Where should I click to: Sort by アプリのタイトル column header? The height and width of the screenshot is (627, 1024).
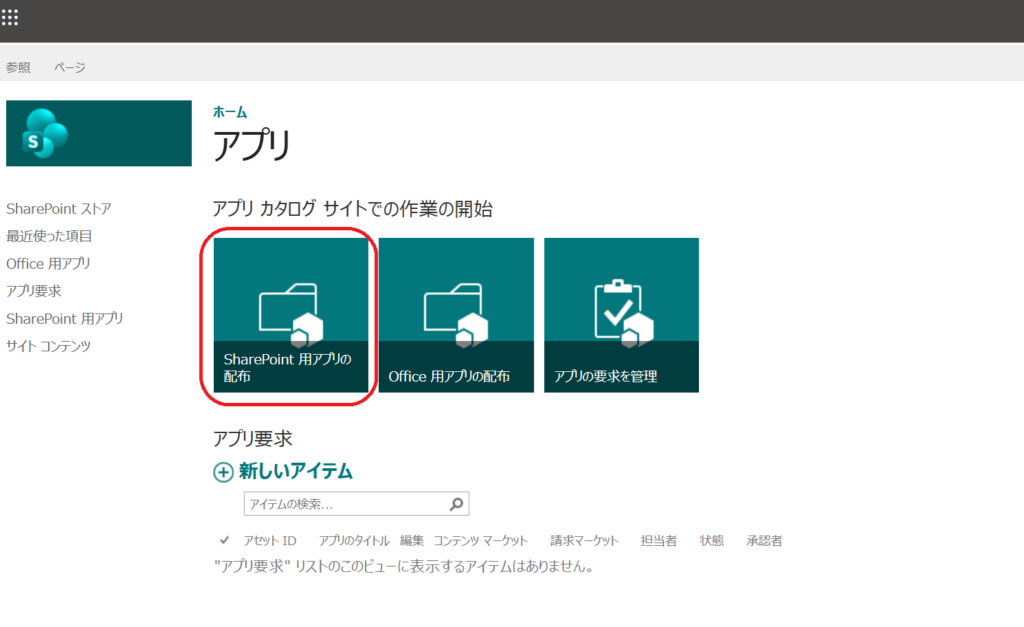pyautogui.click(x=354, y=541)
